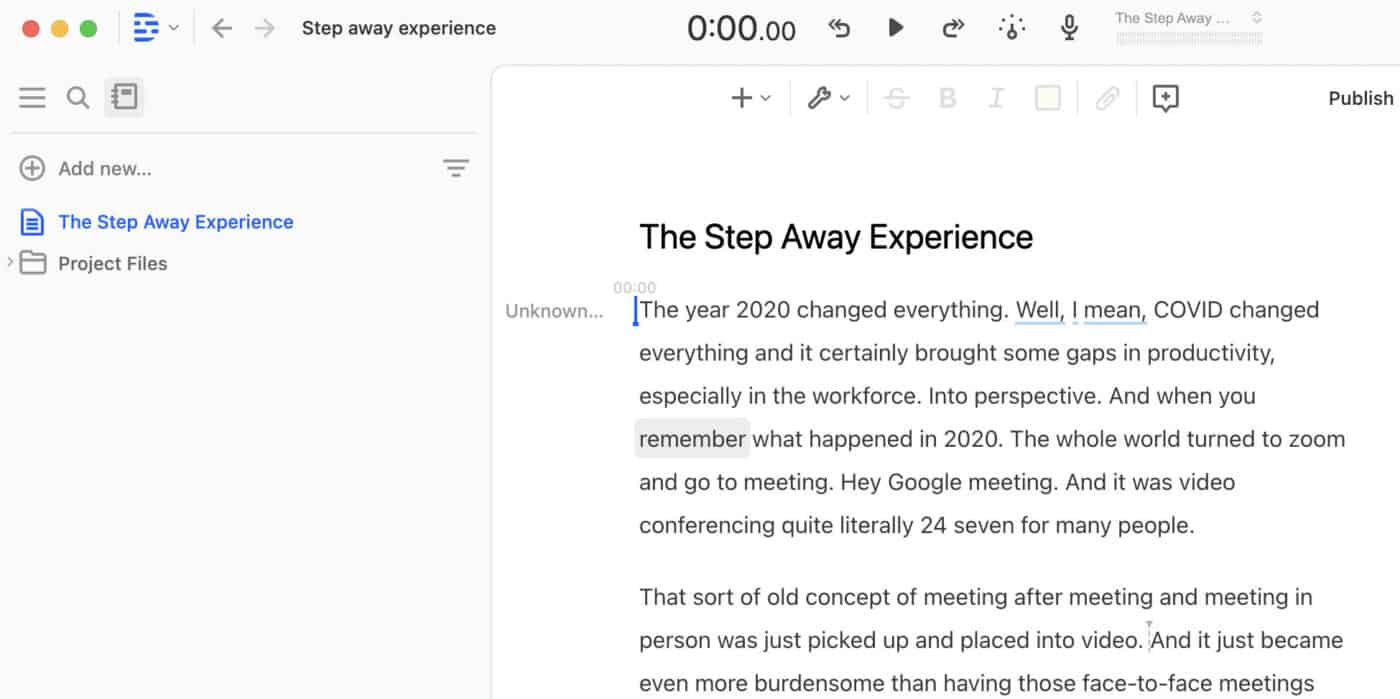Click the microphone record icon
The image size is (1400, 699).
pos(1069,28)
